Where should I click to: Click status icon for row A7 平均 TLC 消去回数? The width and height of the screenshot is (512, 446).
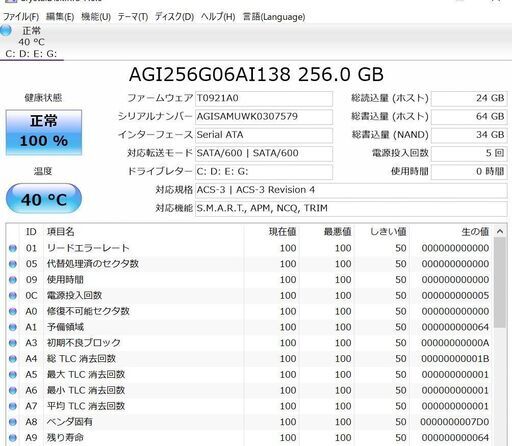point(13,406)
